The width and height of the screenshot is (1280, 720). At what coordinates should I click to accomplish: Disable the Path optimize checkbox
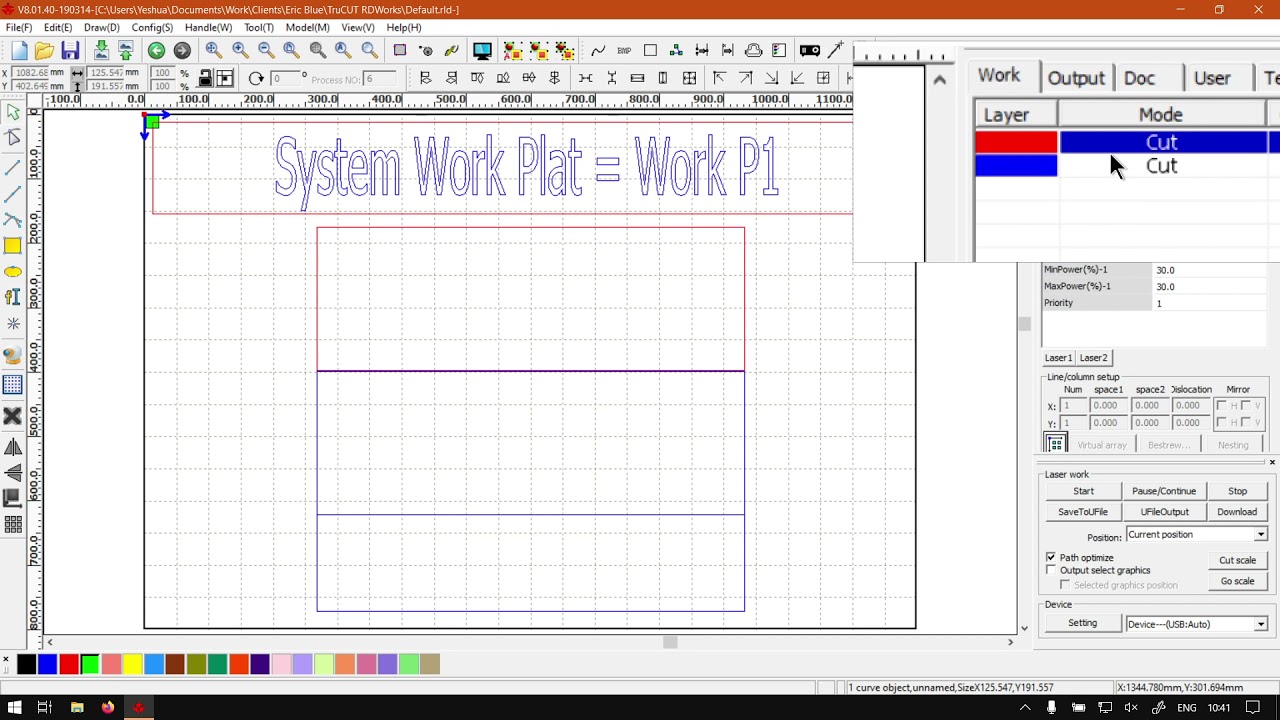point(1051,557)
